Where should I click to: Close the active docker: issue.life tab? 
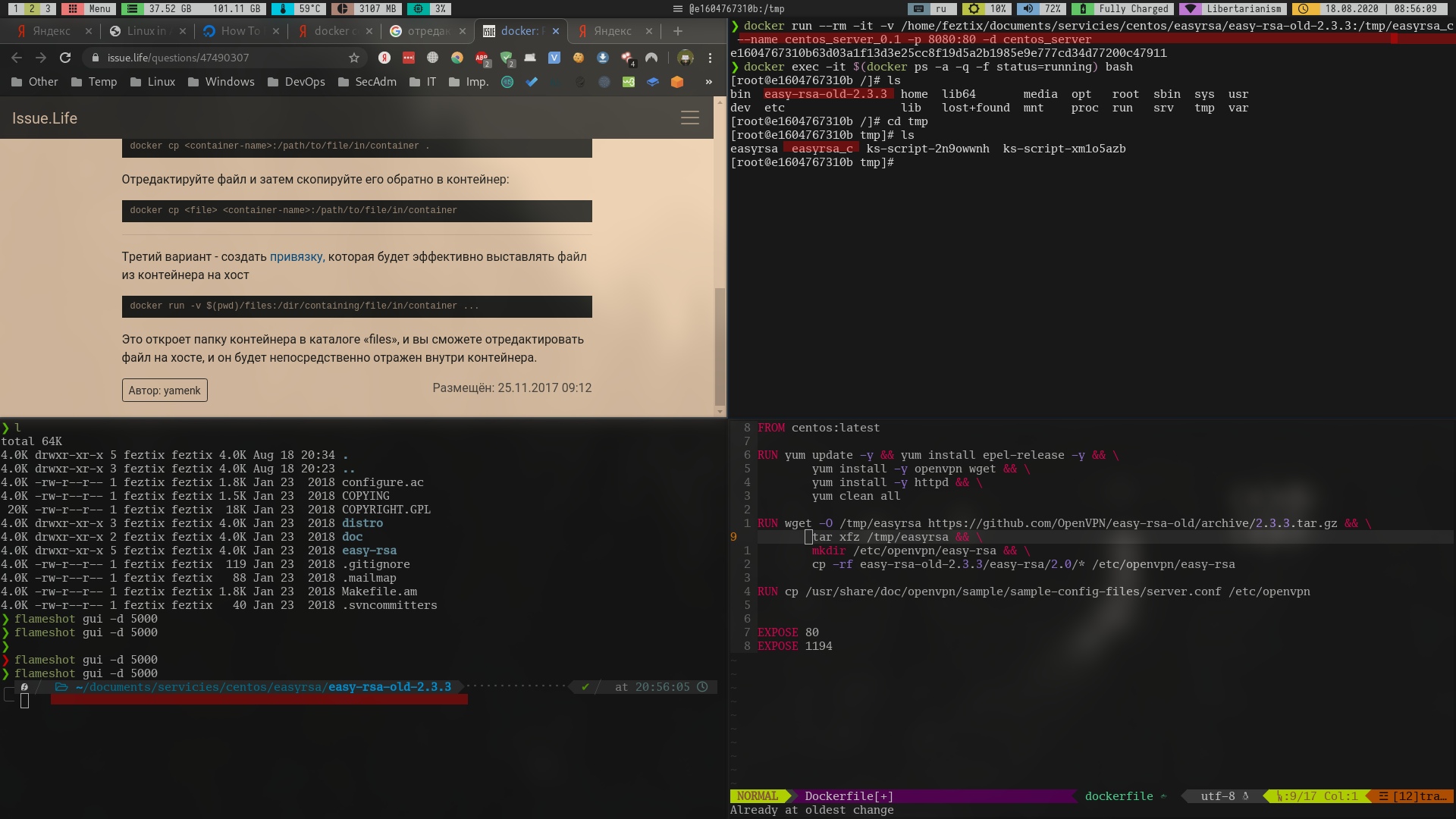556,31
